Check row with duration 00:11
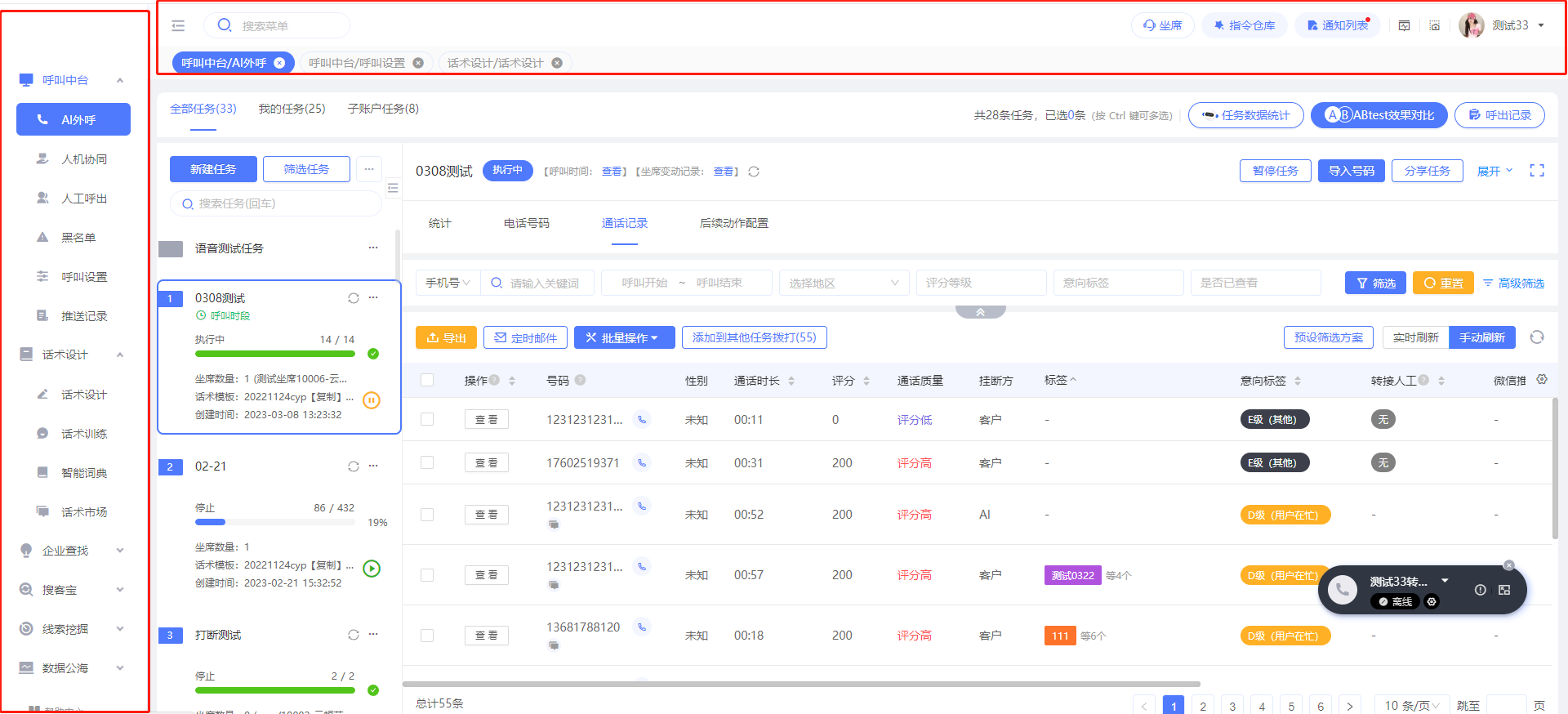 [x=427, y=419]
